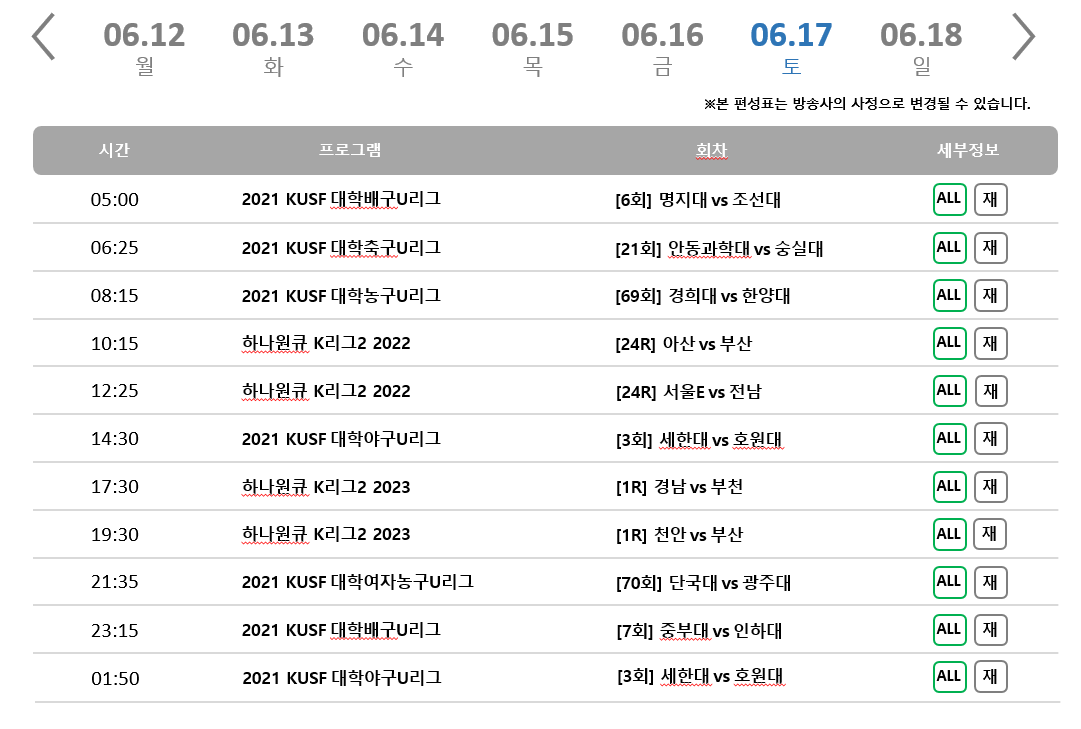Click the ALL rating badge in 08:15 row

[949, 295]
